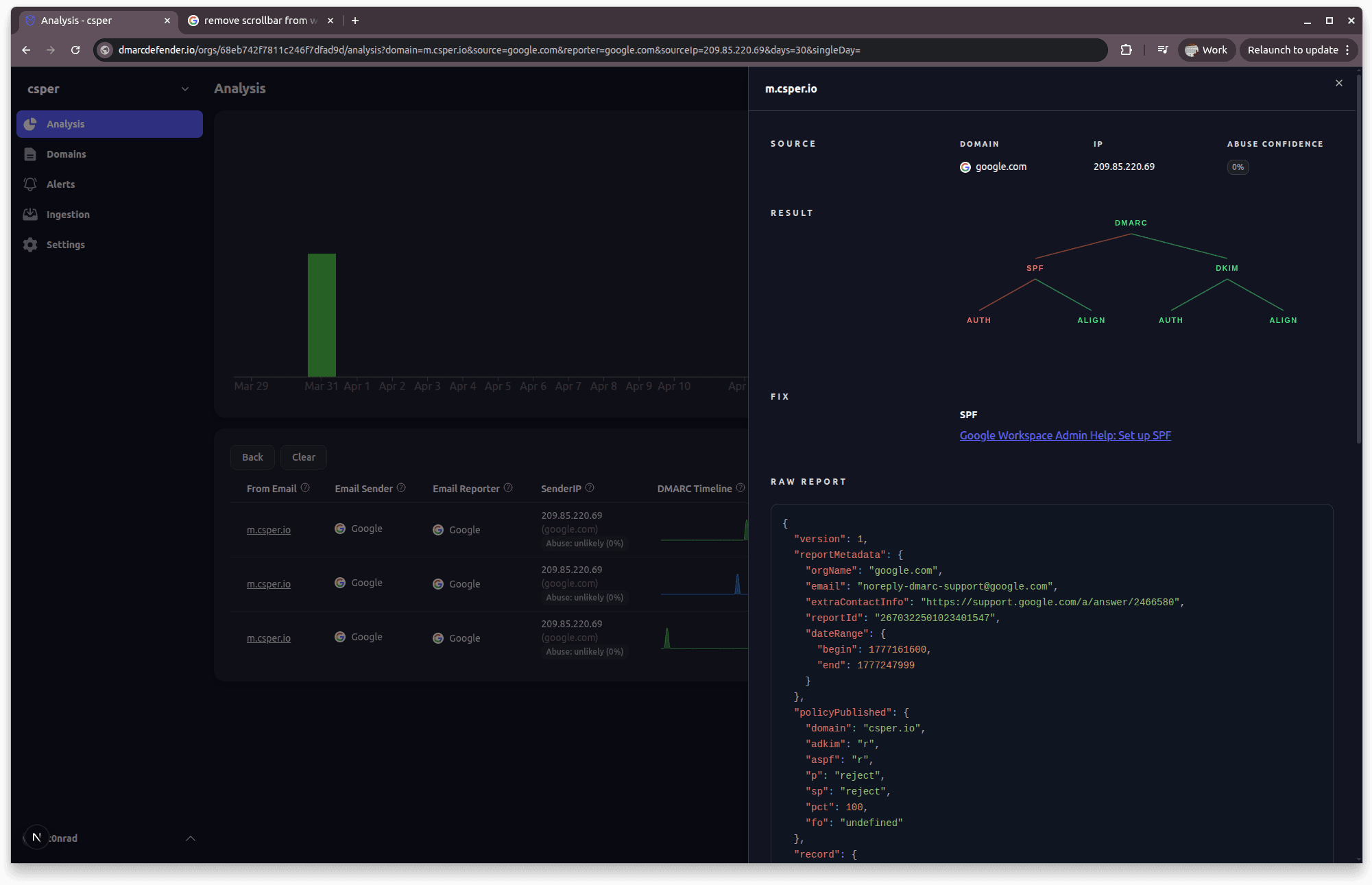Open the Settings sidebar item
Viewport: 1372px width, 885px height.
(x=110, y=245)
